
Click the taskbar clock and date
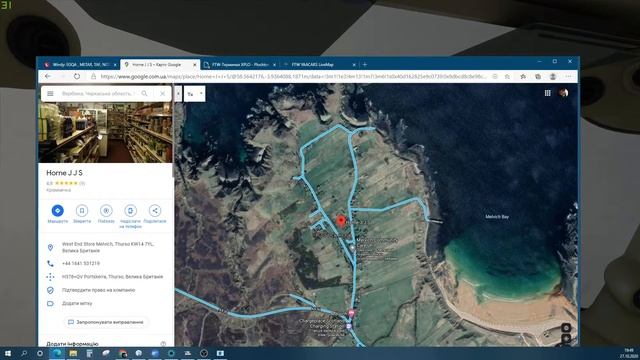point(628,353)
